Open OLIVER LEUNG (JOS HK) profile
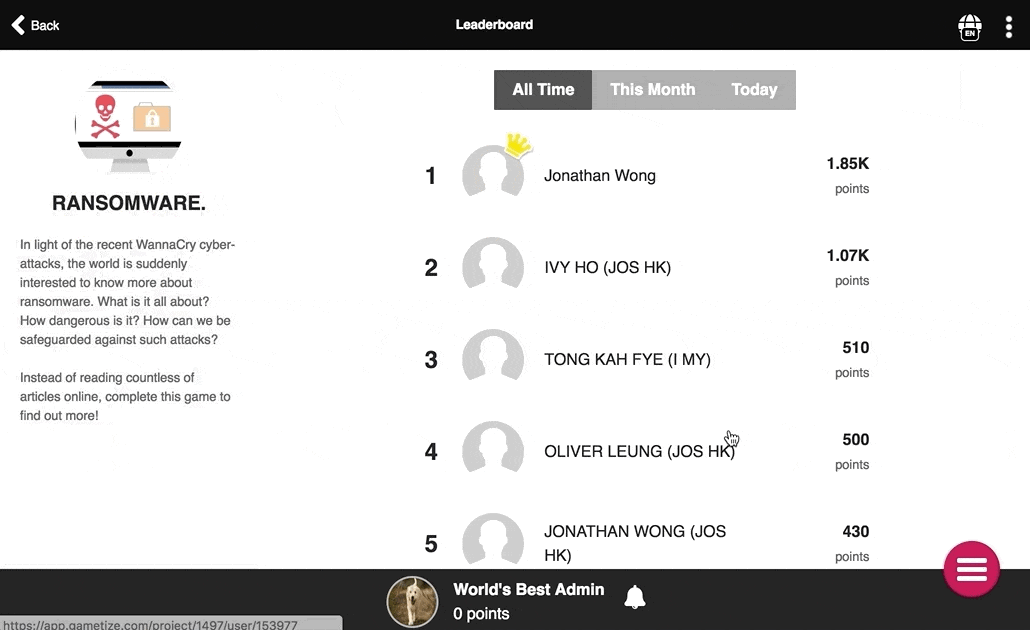Viewport: 1030px width, 630px height. tap(639, 451)
